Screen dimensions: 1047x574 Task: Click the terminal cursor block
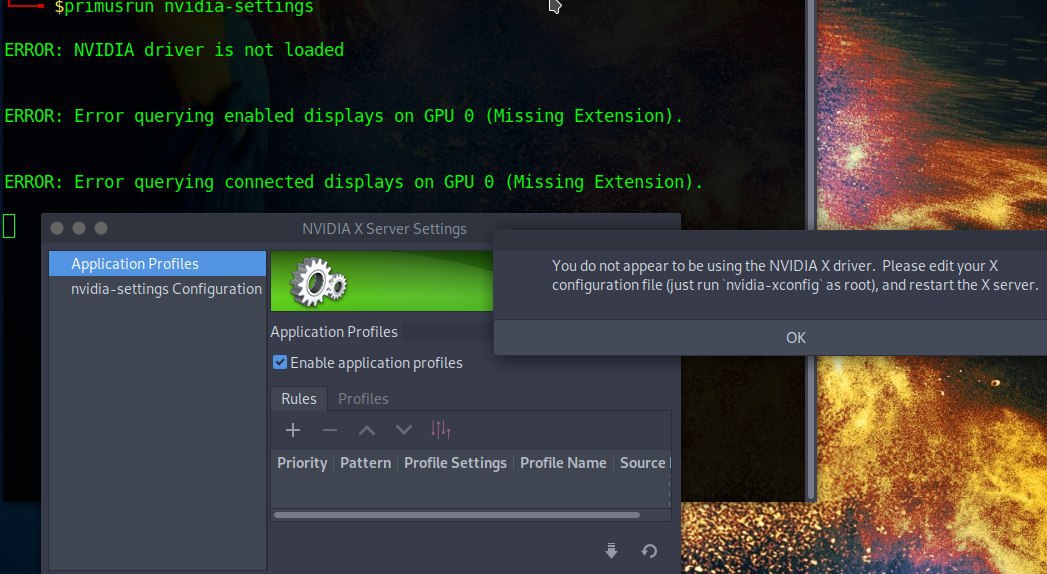(x=9, y=226)
